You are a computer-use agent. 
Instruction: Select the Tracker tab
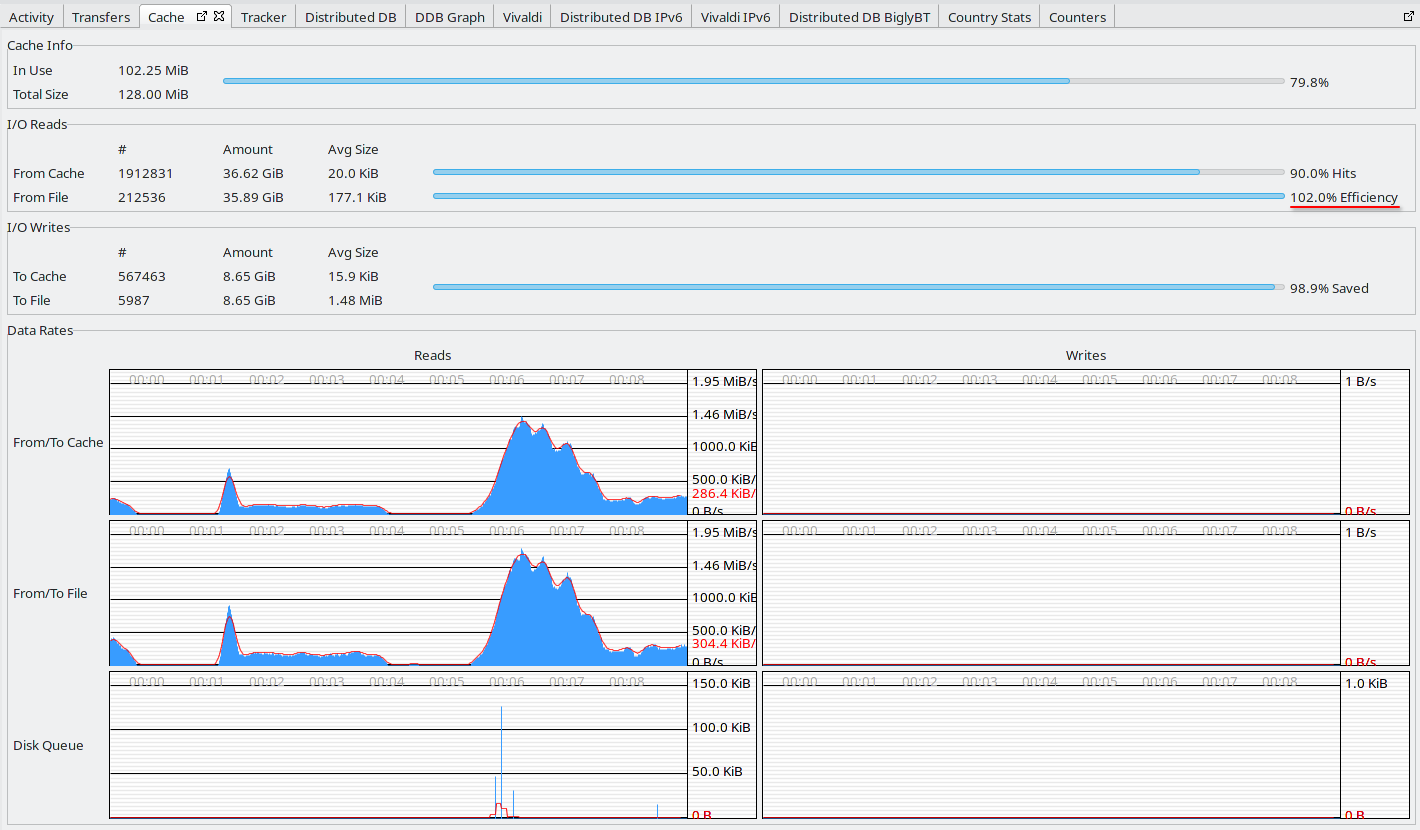pos(263,17)
